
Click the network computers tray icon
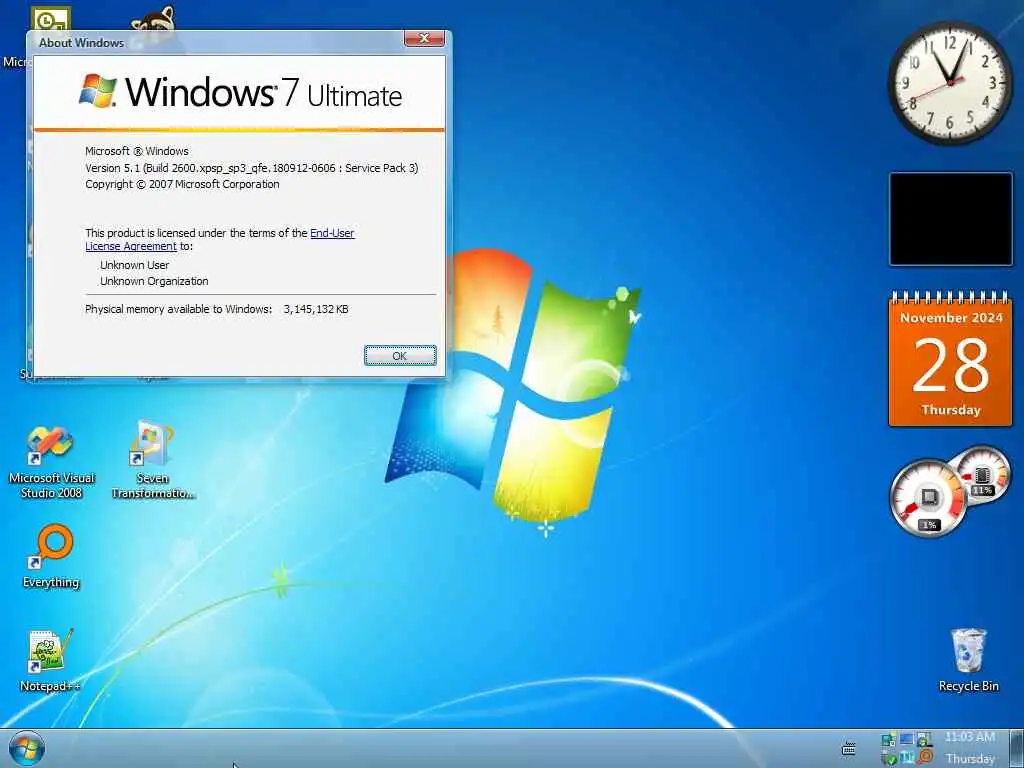(889, 741)
